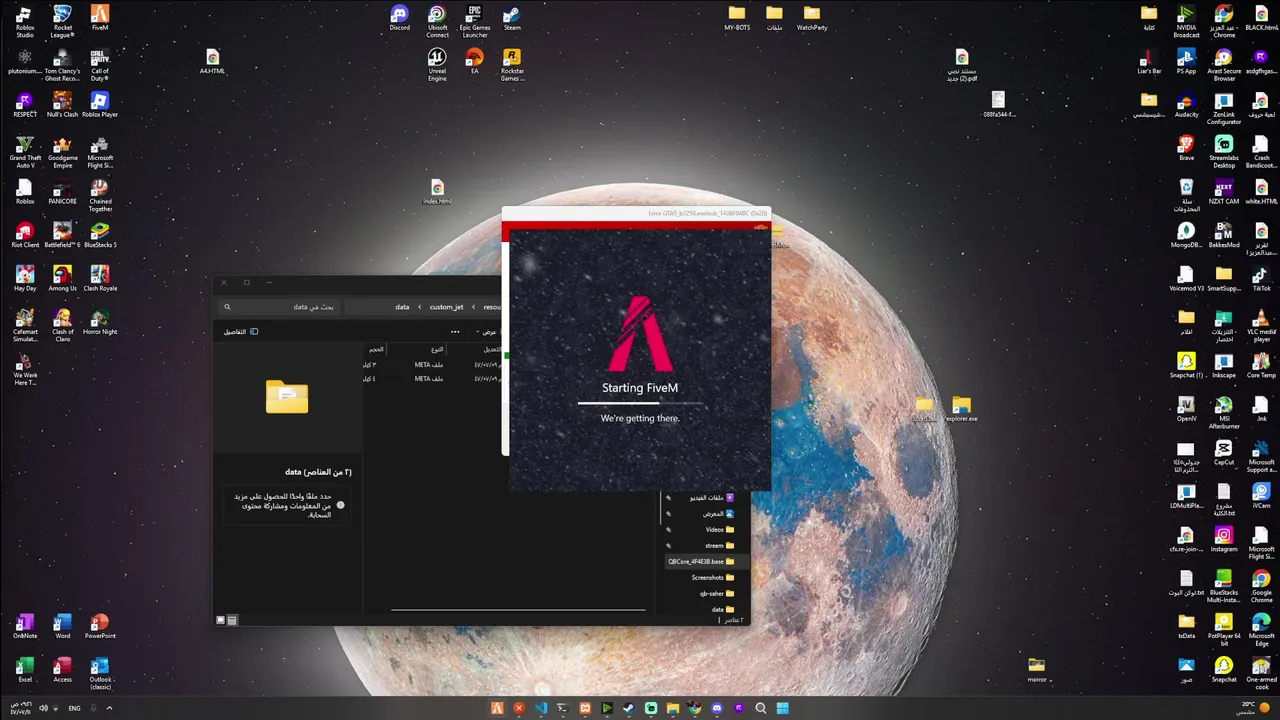
Task: Open the Videos folder in Explorer sidebar
Action: 720,529
